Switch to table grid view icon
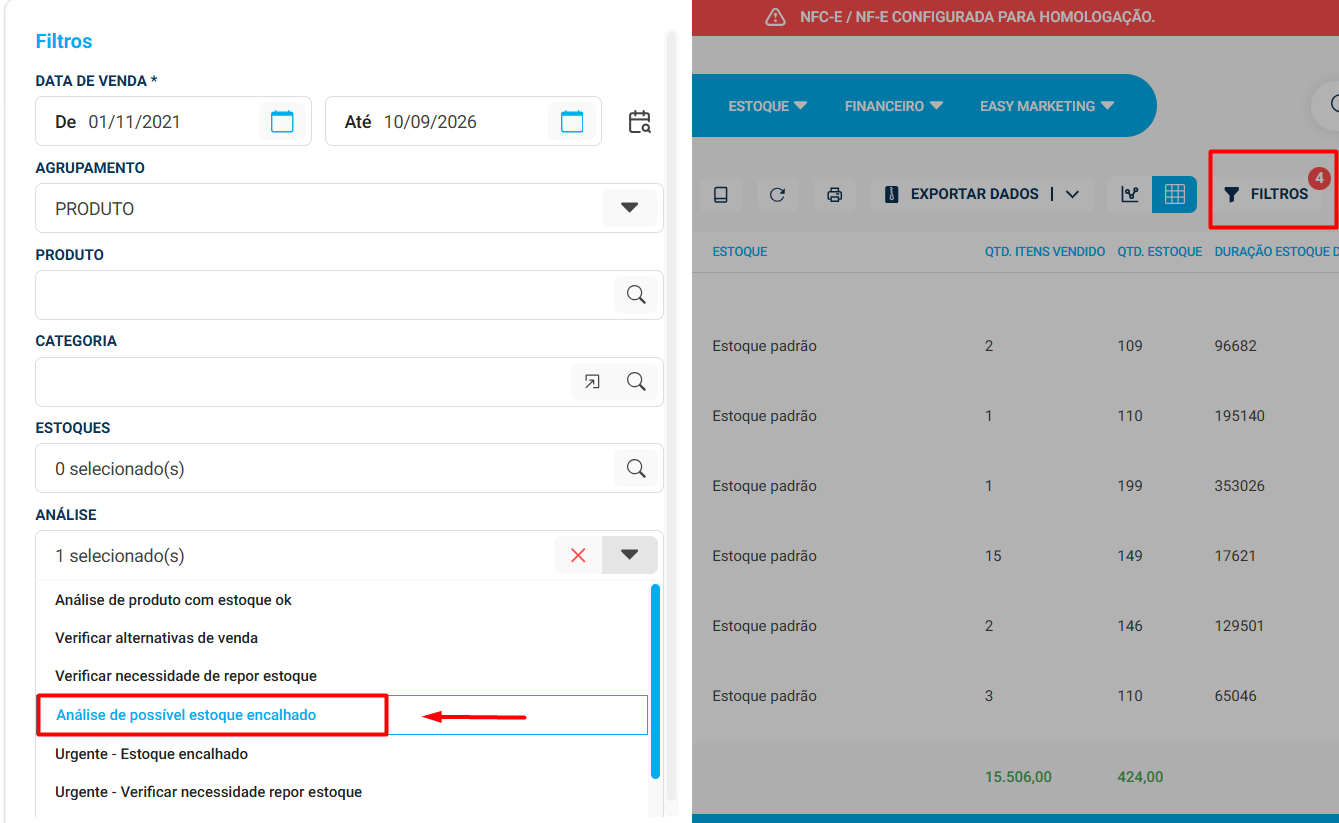Screen dimensions: 1339x823 point(1174,194)
